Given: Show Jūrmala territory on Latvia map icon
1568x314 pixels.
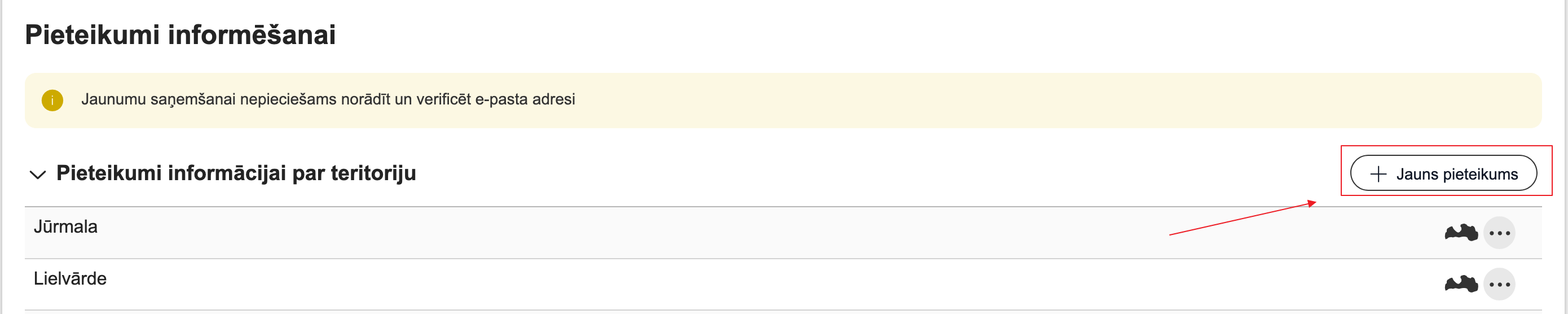Looking at the screenshot, I should [1461, 233].
